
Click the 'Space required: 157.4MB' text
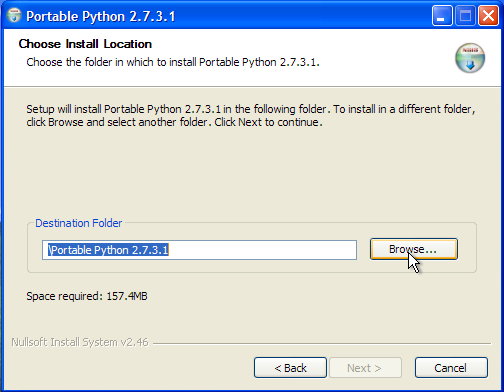pyautogui.click(x=87, y=296)
